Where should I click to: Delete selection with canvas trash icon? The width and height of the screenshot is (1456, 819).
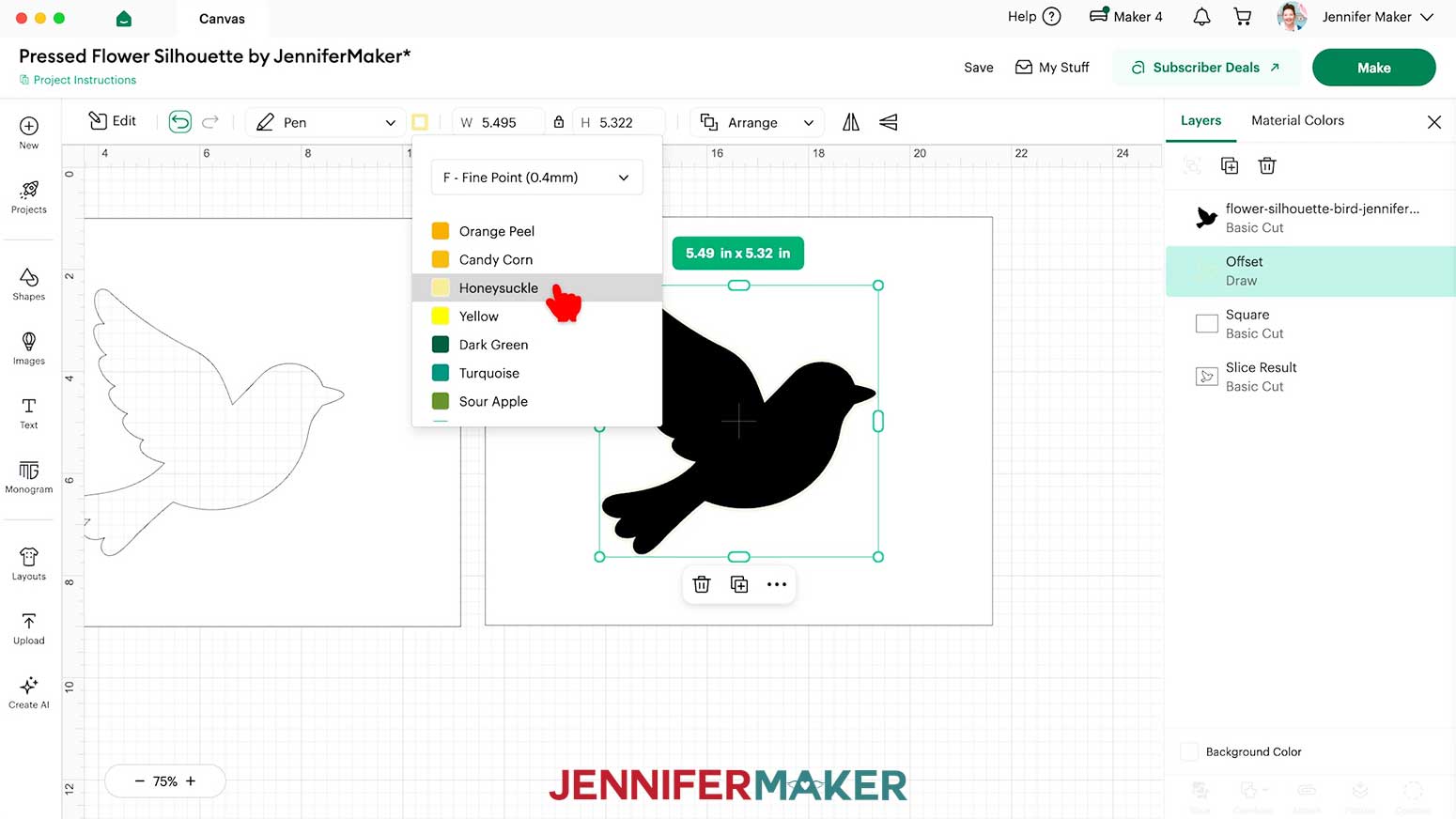702,584
